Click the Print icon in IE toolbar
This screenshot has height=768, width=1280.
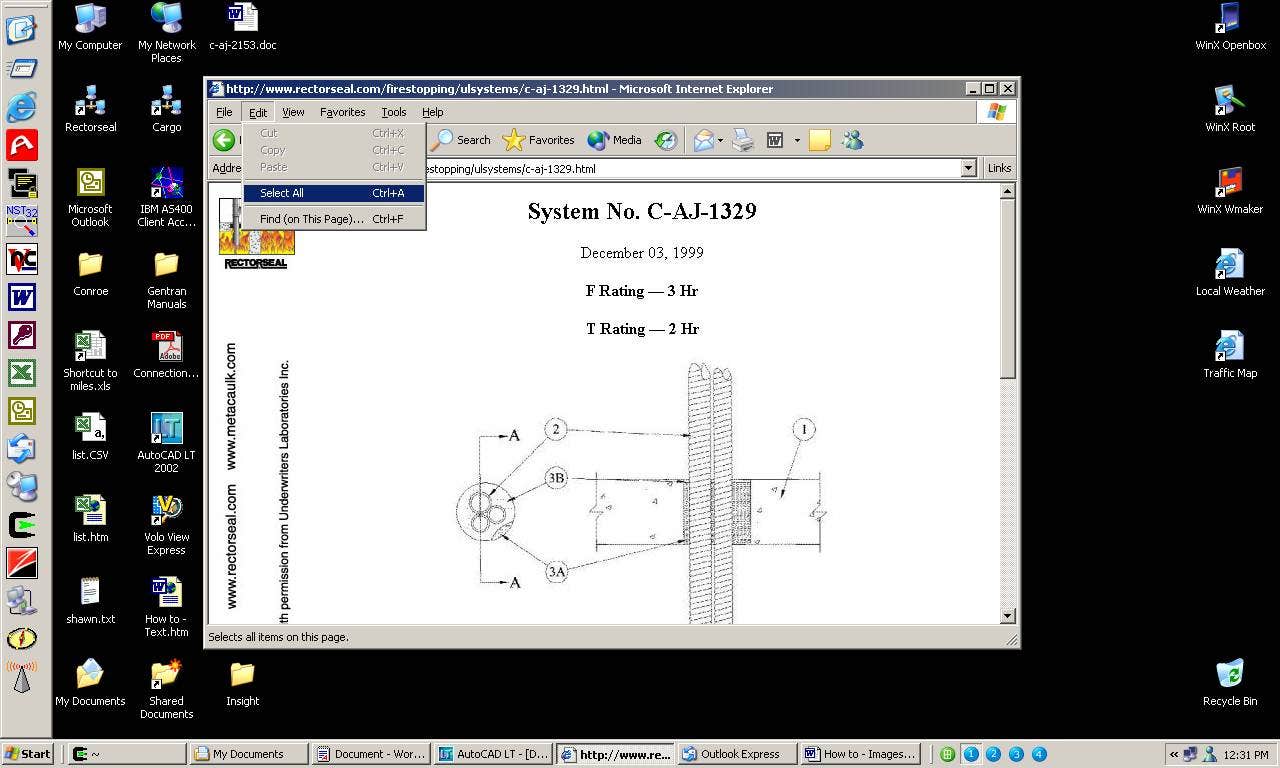pyautogui.click(x=743, y=140)
